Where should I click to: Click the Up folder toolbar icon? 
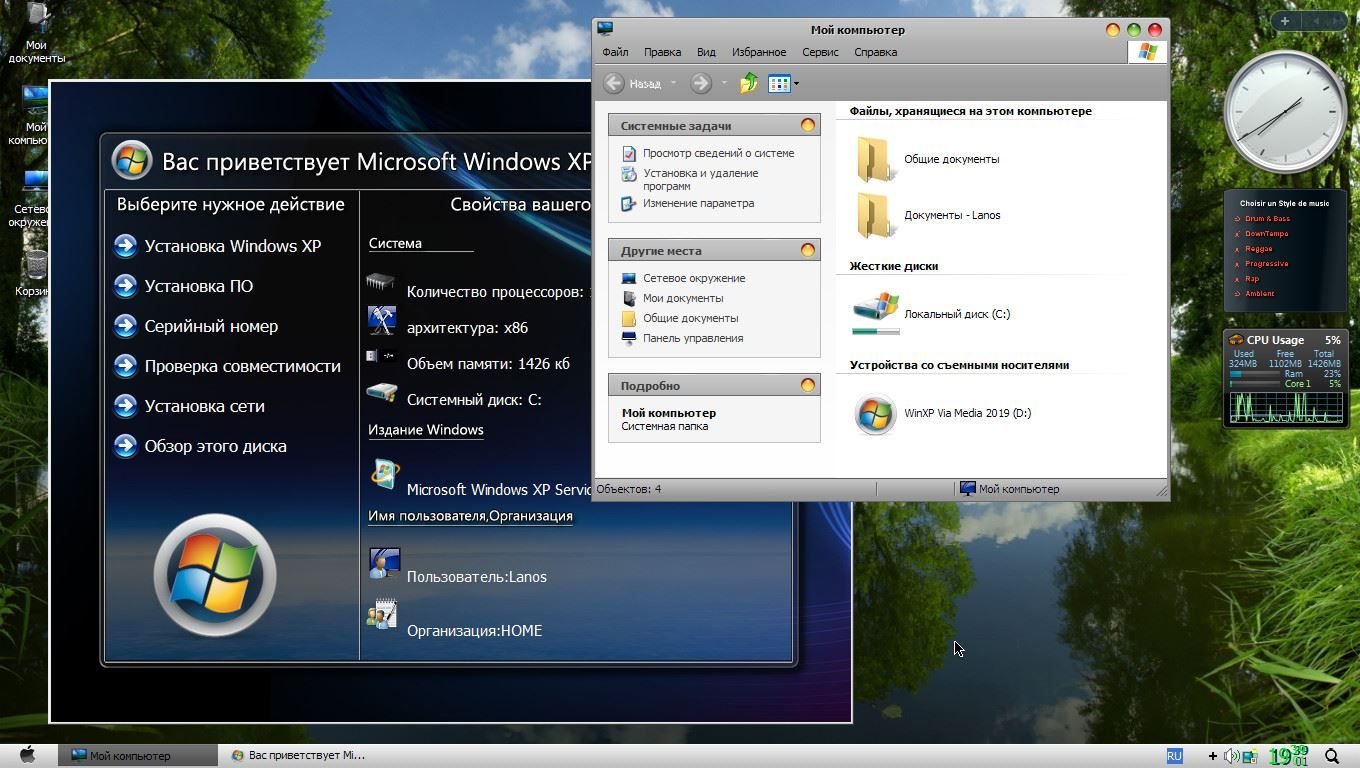(748, 84)
